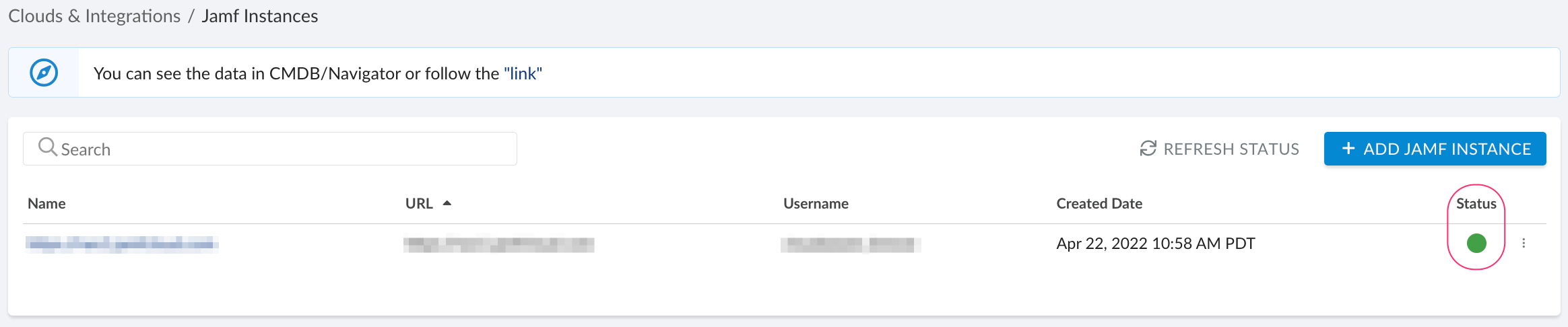Image resolution: width=1568 pixels, height=327 pixels.
Task: Click the Status column header
Action: point(1476,204)
